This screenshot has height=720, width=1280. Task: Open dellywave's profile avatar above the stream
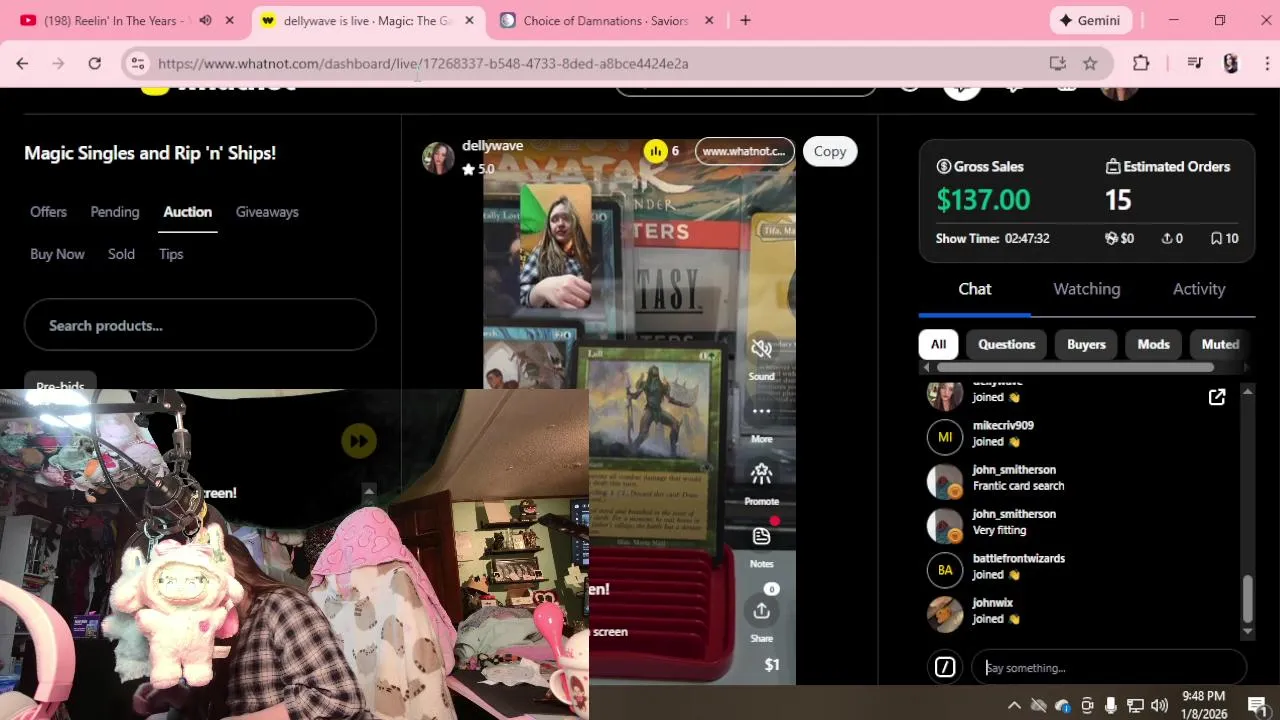pos(438,158)
